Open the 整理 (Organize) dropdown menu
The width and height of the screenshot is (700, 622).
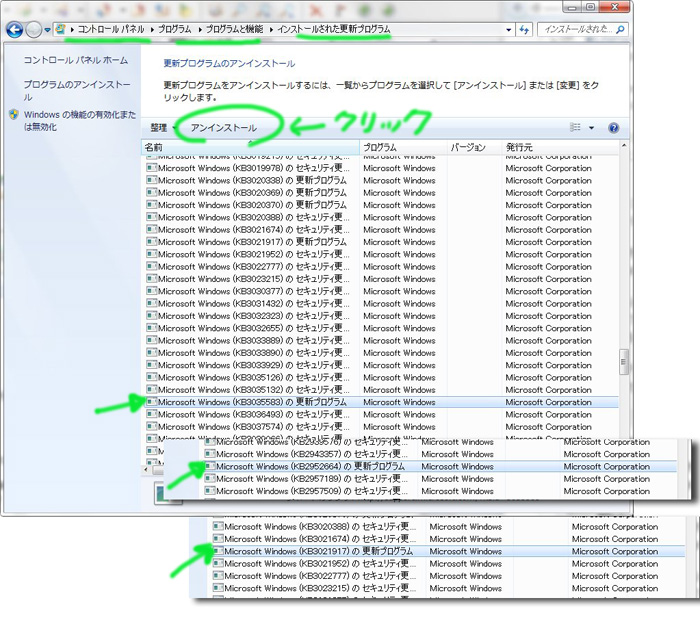[163, 128]
